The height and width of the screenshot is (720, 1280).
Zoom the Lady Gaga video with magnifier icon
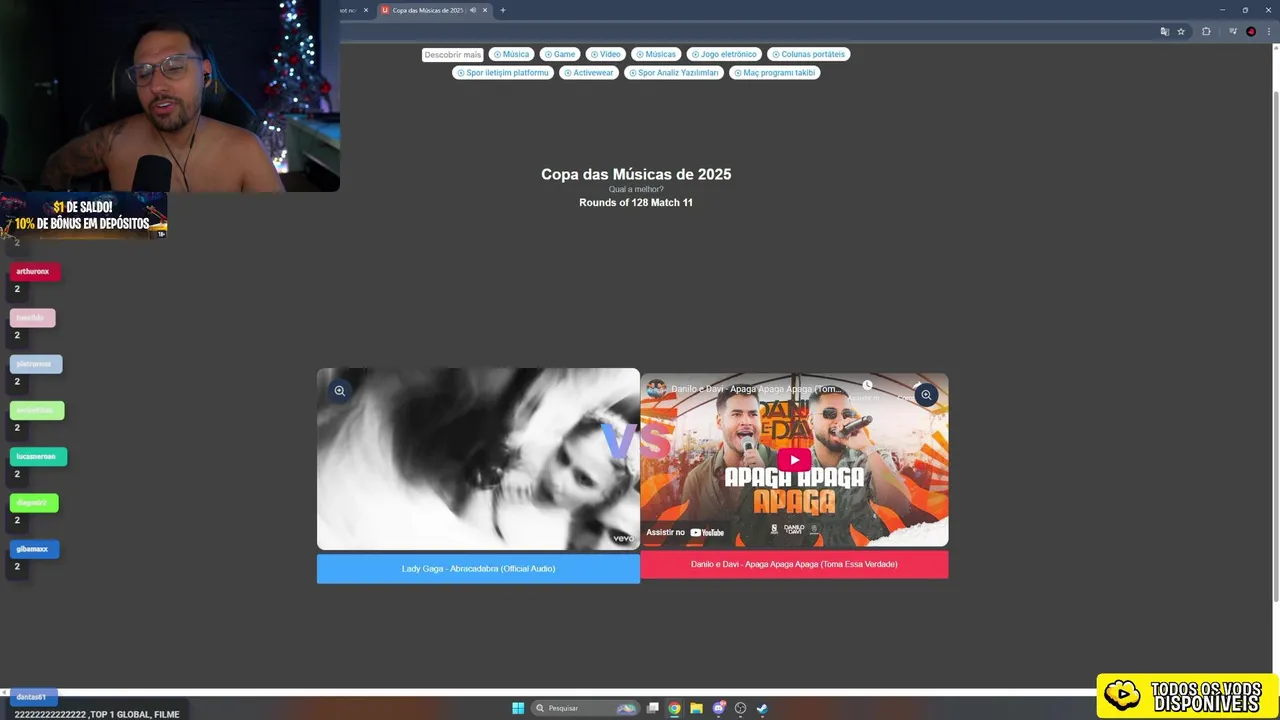point(340,391)
